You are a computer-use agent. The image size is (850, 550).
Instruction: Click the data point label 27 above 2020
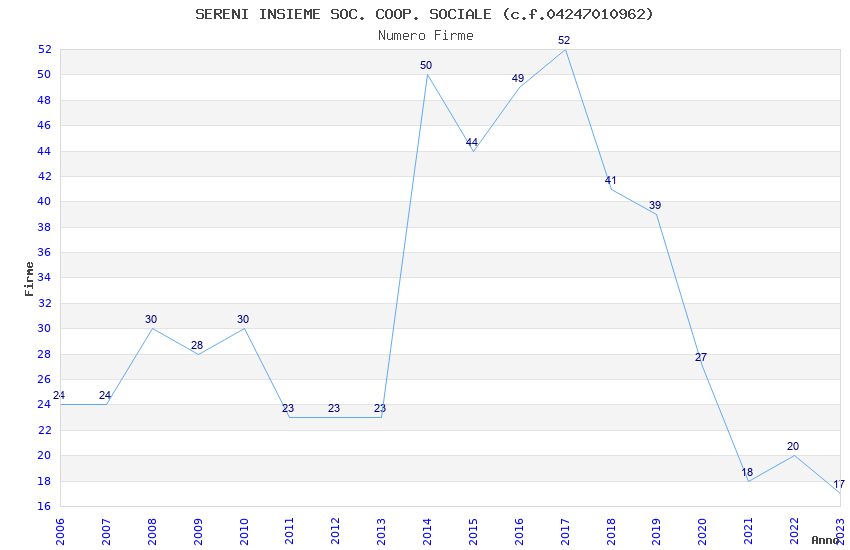pyautogui.click(x=701, y=357)
